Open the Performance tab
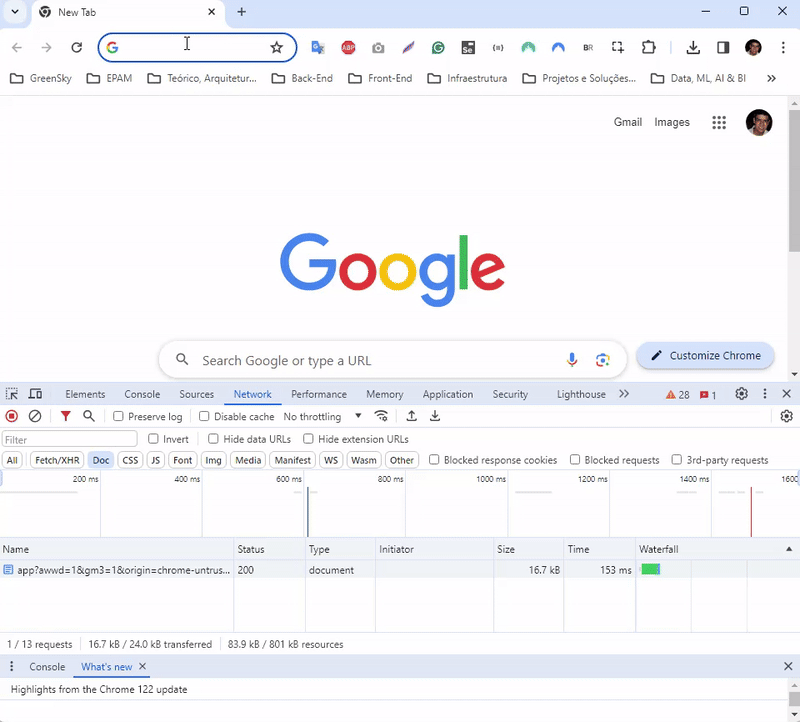This screenshot has width=800, height=722. (x=319, y=394)
